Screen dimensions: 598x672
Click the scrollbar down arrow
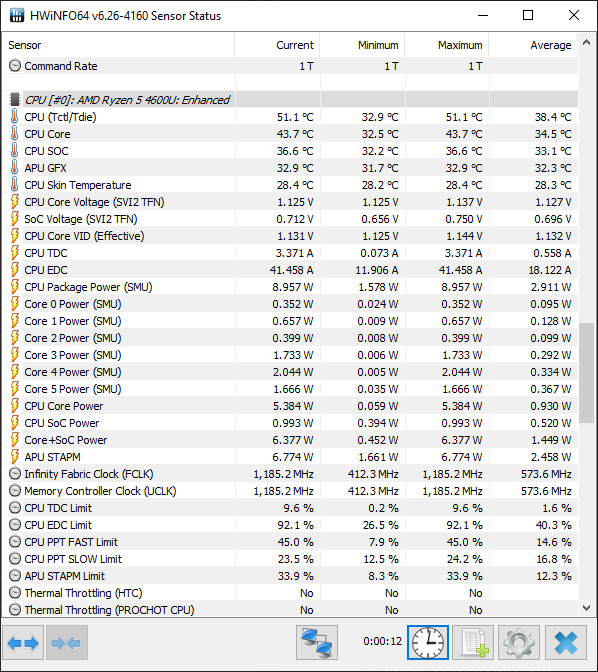click(586, 608)
